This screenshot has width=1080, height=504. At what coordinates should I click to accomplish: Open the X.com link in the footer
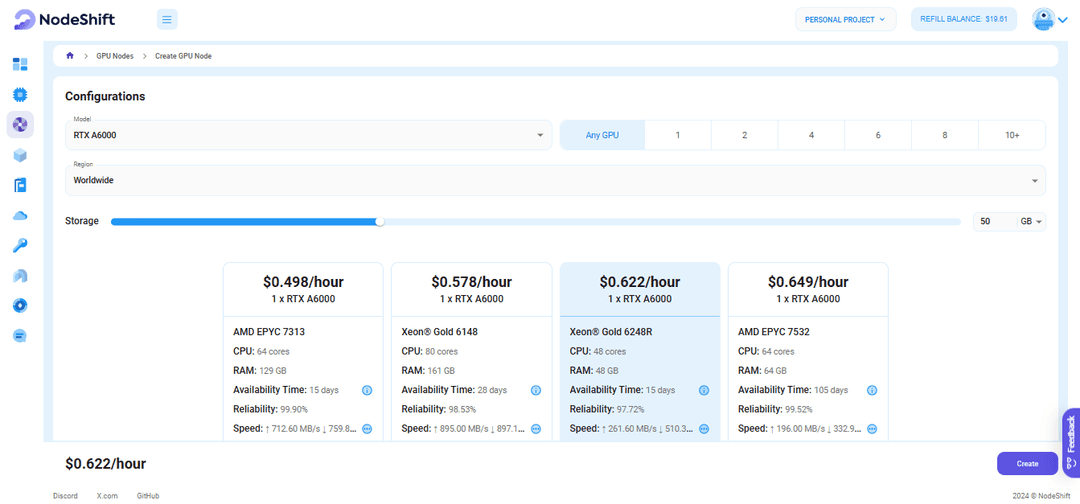click(107, 496)
